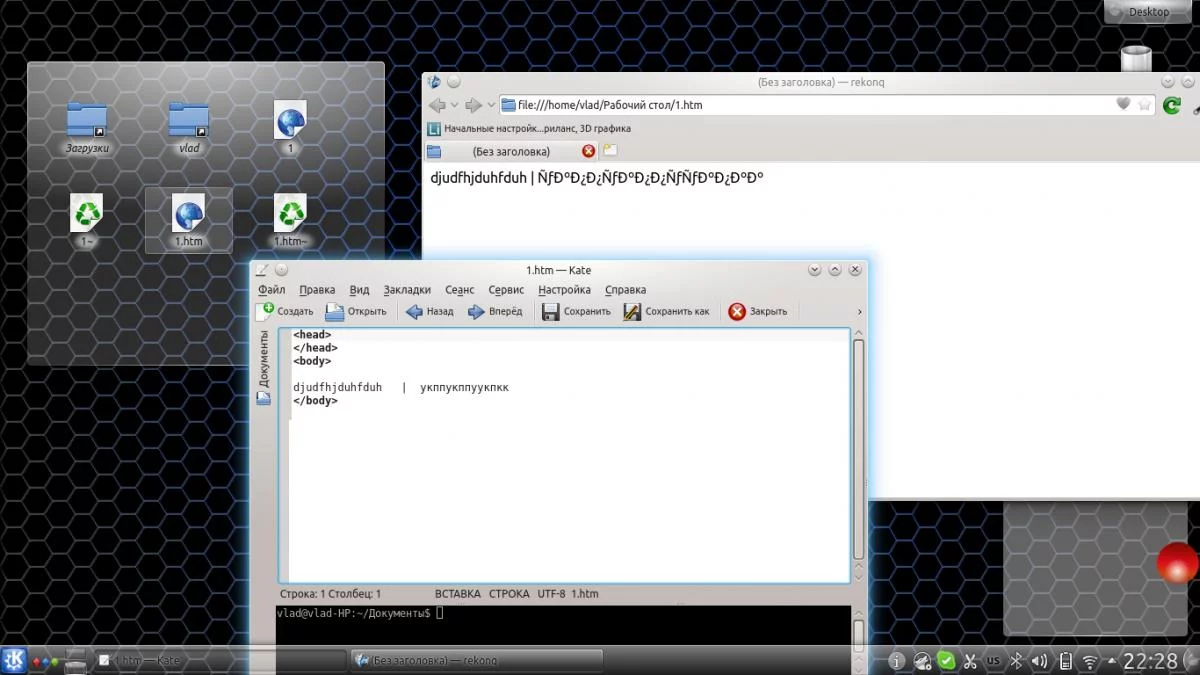Click the Сохранить как toolbar button
1200x675 pixels.
click(x=632, y=312)
